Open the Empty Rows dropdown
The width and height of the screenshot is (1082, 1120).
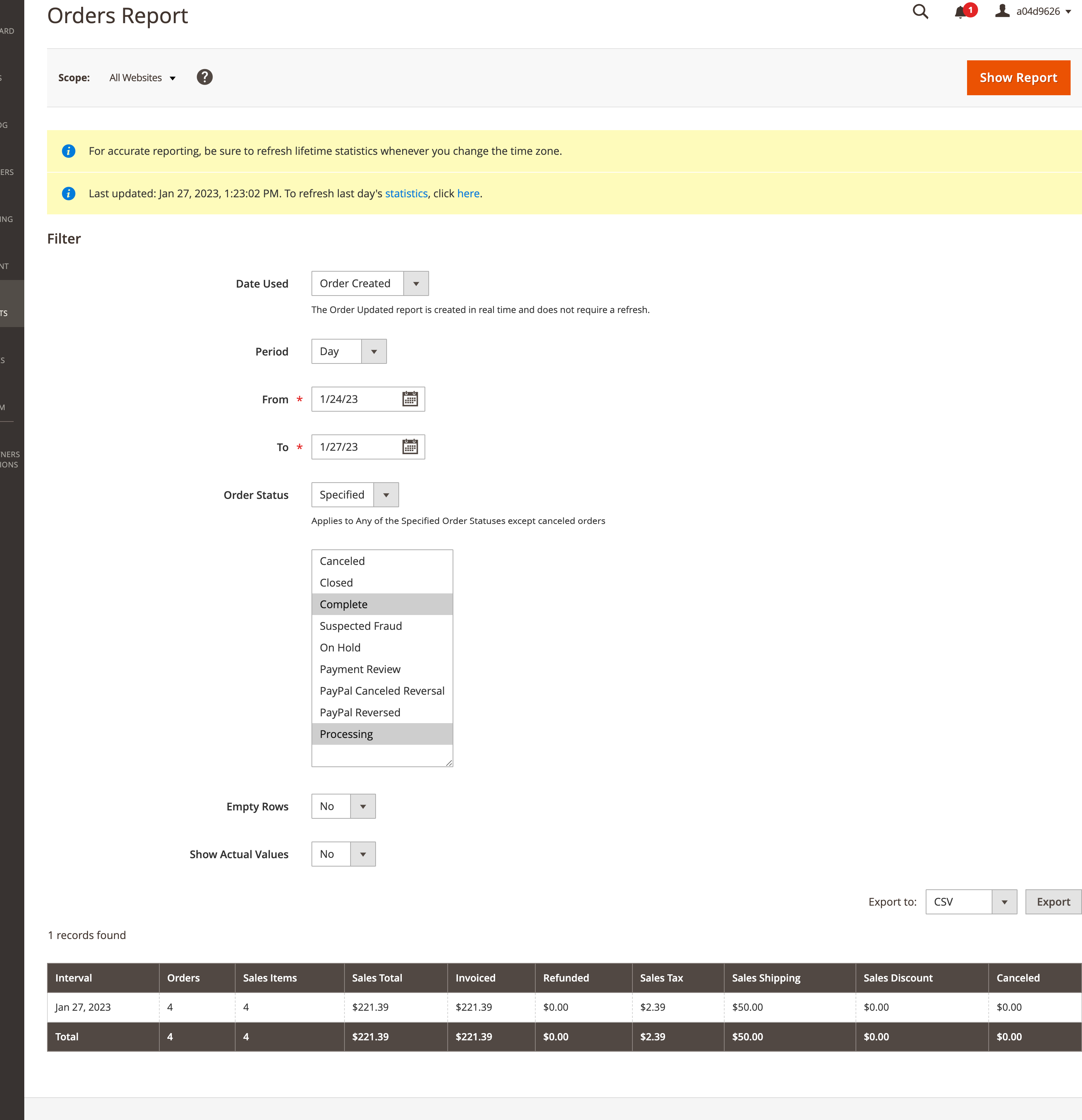pos(364,806)
